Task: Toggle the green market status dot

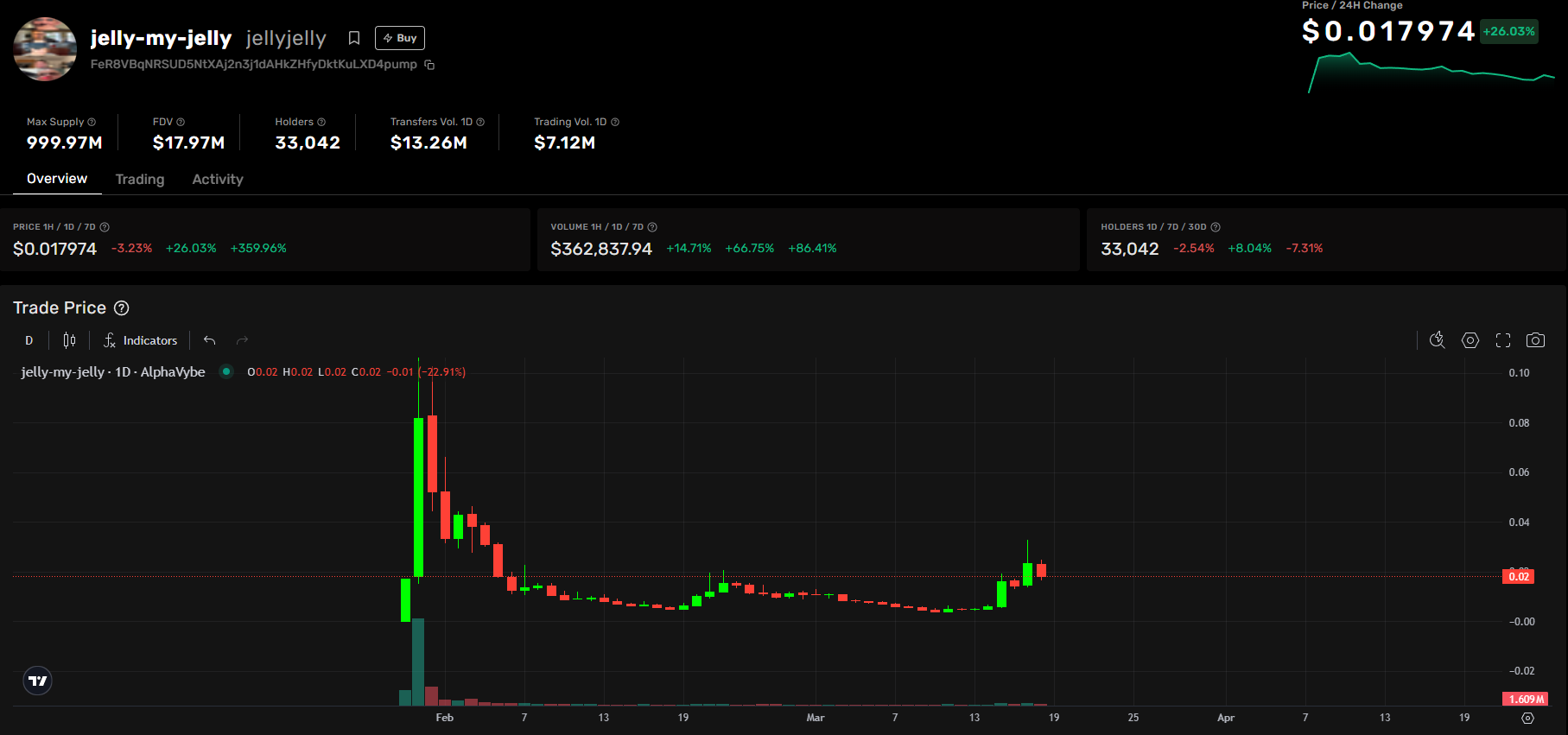Action: point(226,371)
